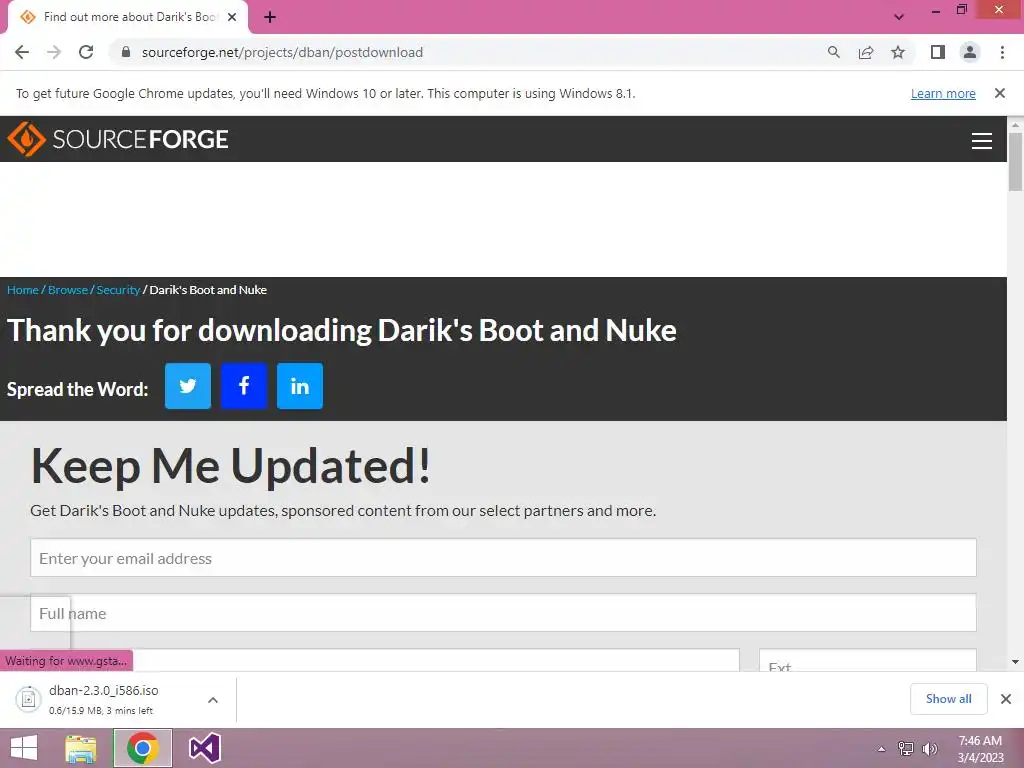Click the address bar URL

point(282,52)
